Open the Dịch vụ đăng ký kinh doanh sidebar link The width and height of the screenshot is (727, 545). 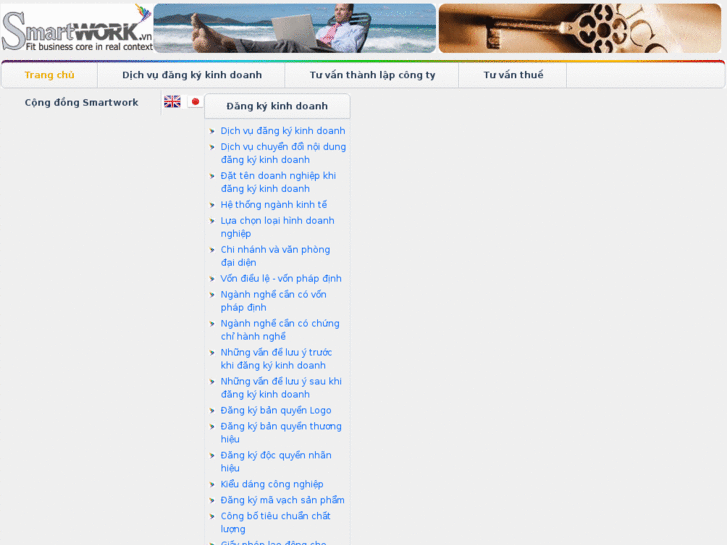(283, 131)
